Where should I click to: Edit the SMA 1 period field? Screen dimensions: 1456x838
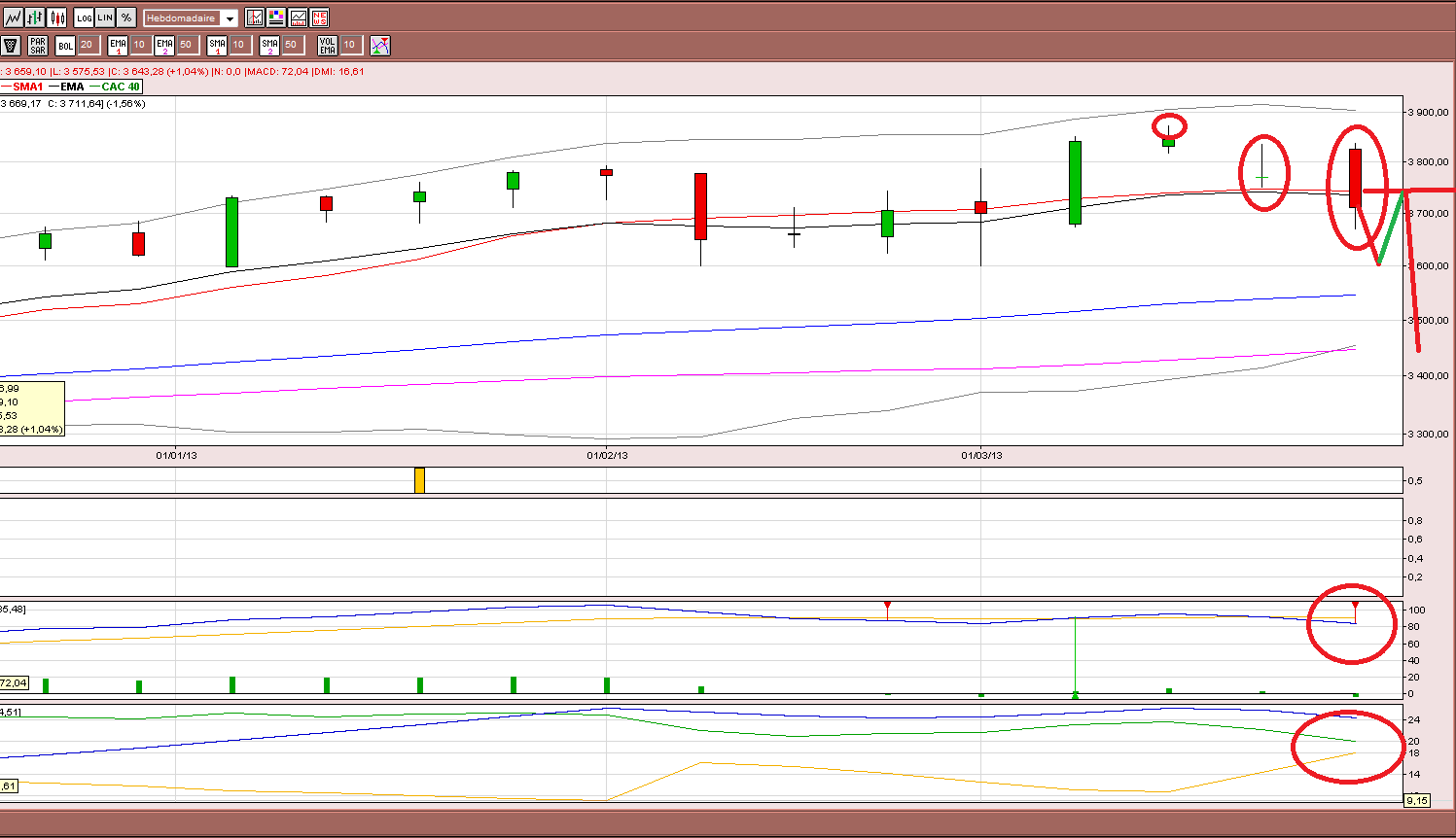(x=239, y=45)
